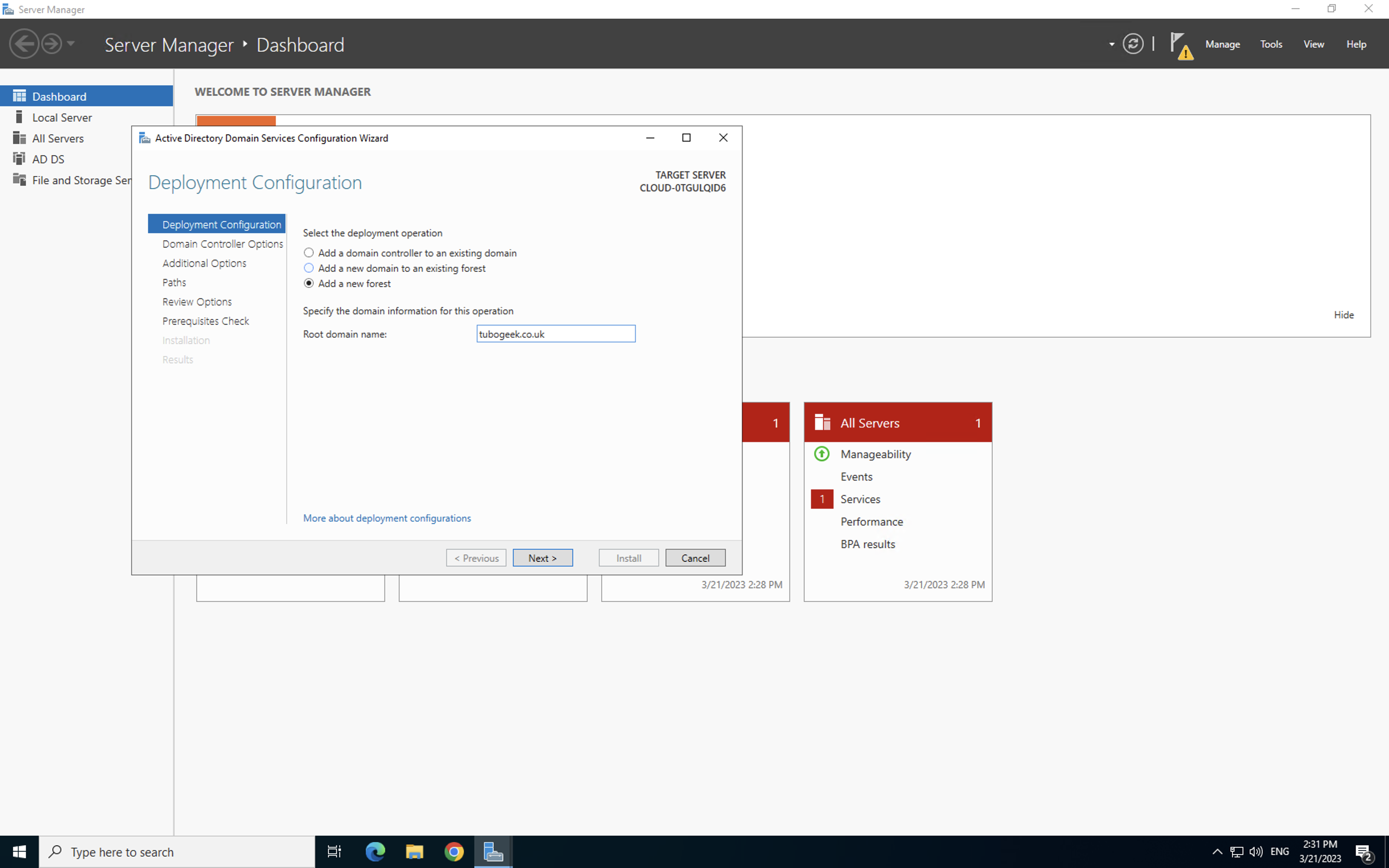
Task: Go to Paths wizard step
Action: pos(174,282)
